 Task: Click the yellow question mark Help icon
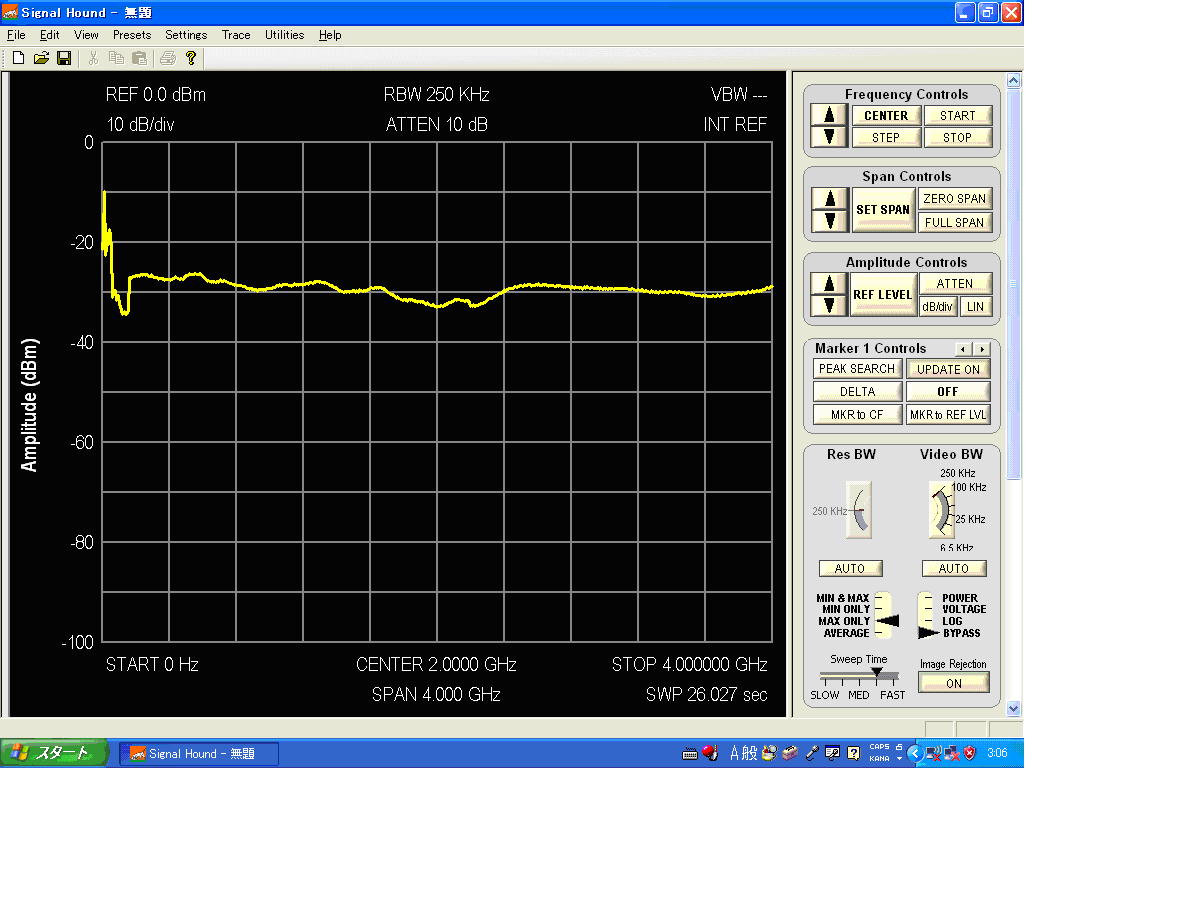(191, 59)
